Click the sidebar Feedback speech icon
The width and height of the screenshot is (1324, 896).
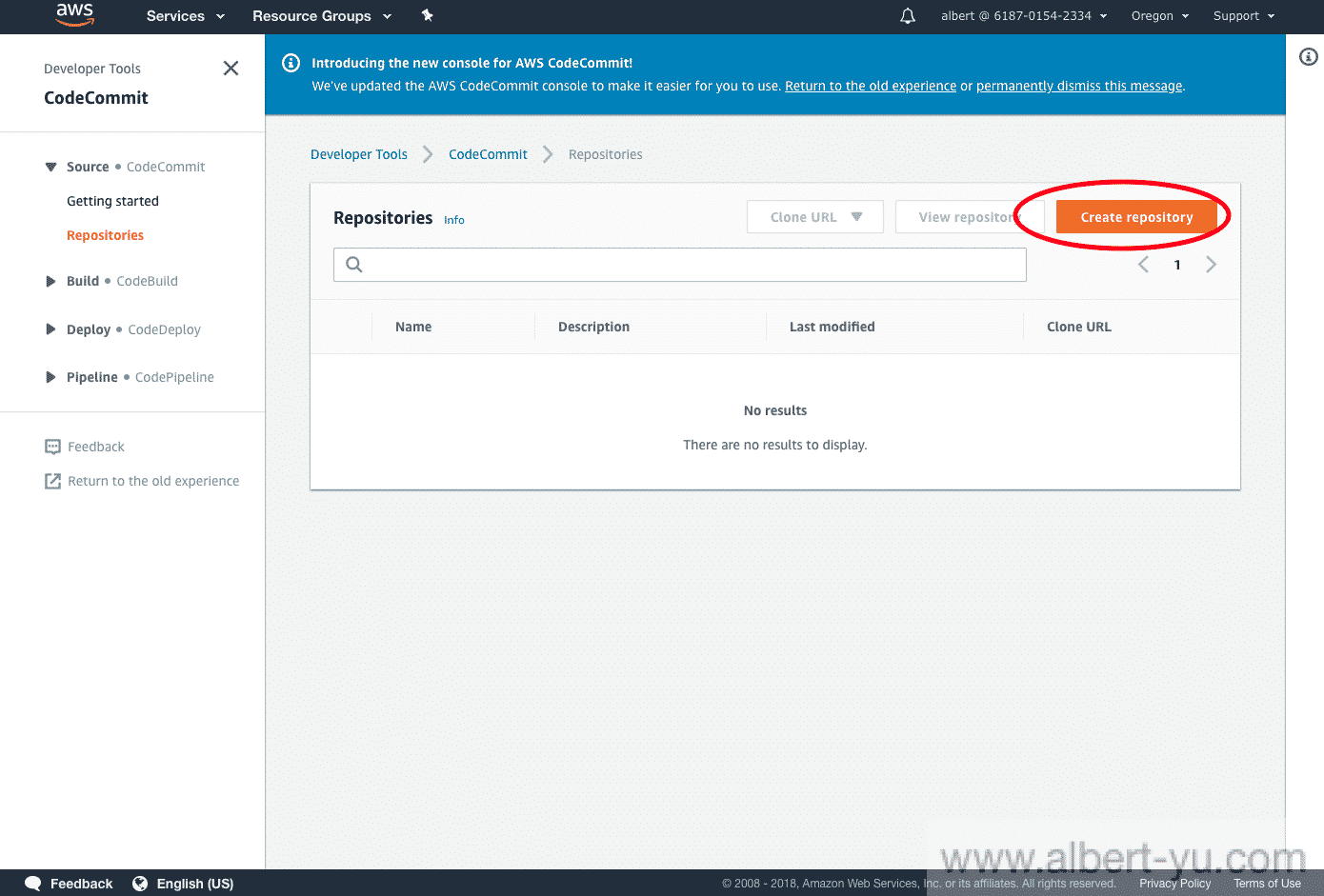coord(52,447)
